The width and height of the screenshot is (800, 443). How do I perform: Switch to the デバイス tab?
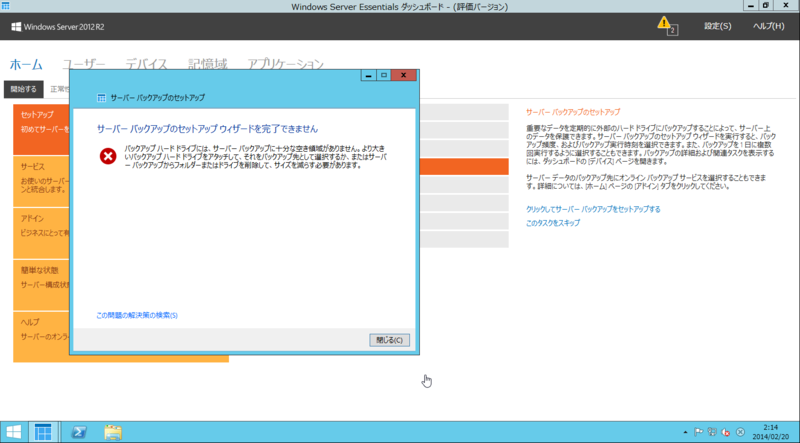[x=146, y=65]
